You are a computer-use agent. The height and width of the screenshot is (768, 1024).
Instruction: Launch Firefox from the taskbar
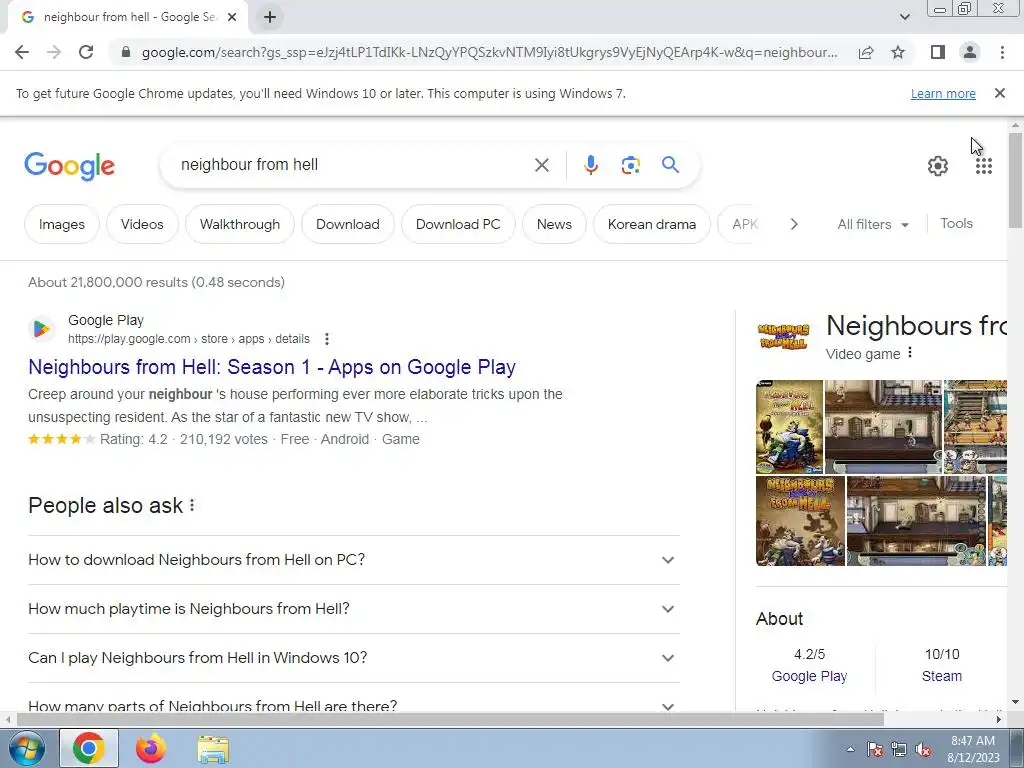tap(151, 748)
